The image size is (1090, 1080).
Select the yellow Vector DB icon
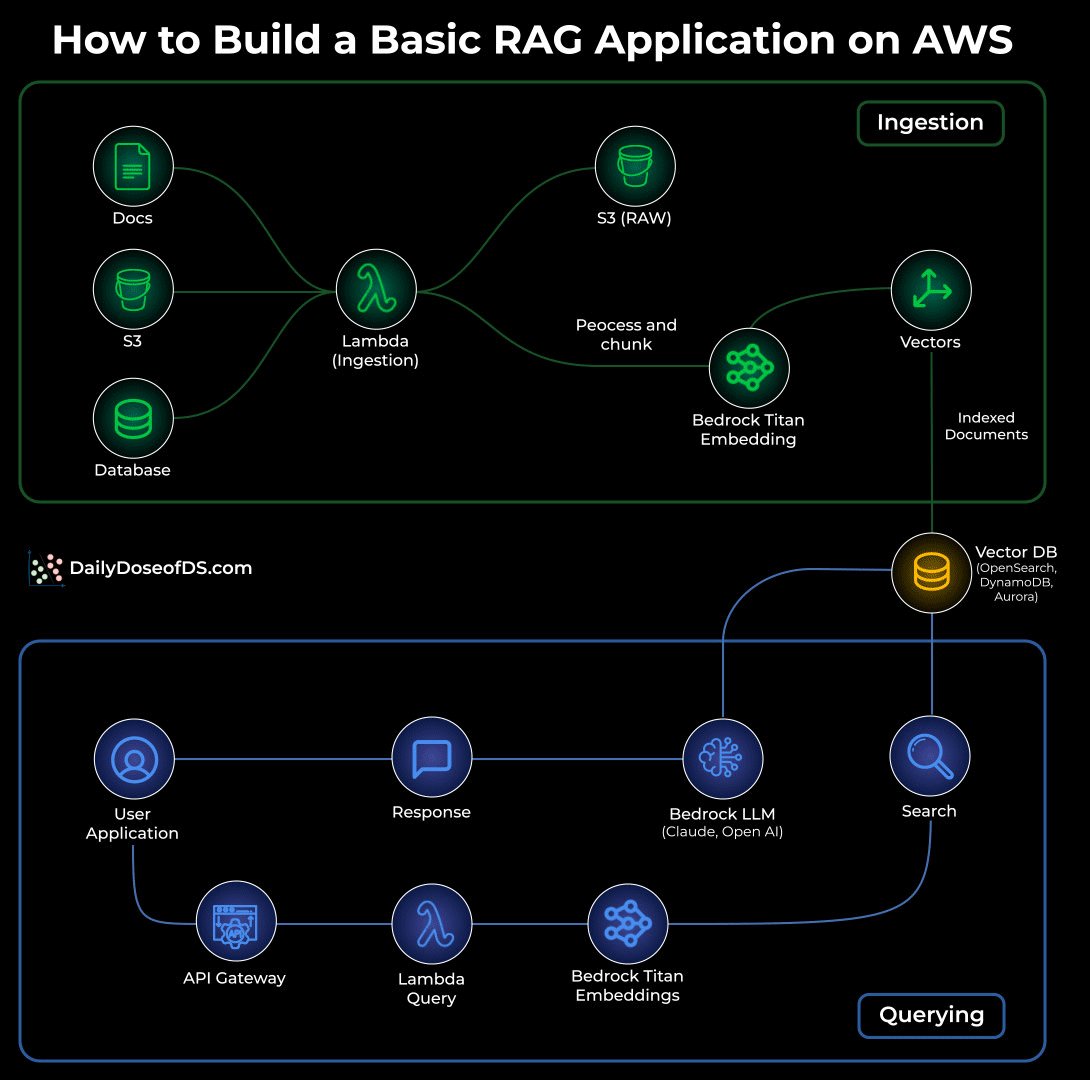click(931, 573)
